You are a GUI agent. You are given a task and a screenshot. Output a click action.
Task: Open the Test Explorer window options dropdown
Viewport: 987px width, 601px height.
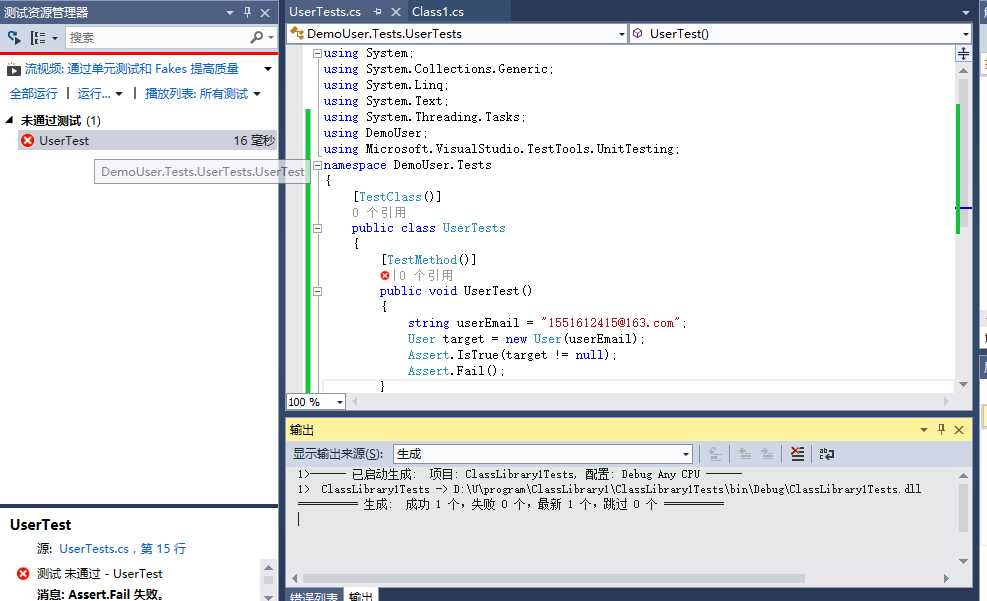coord(230,13)
